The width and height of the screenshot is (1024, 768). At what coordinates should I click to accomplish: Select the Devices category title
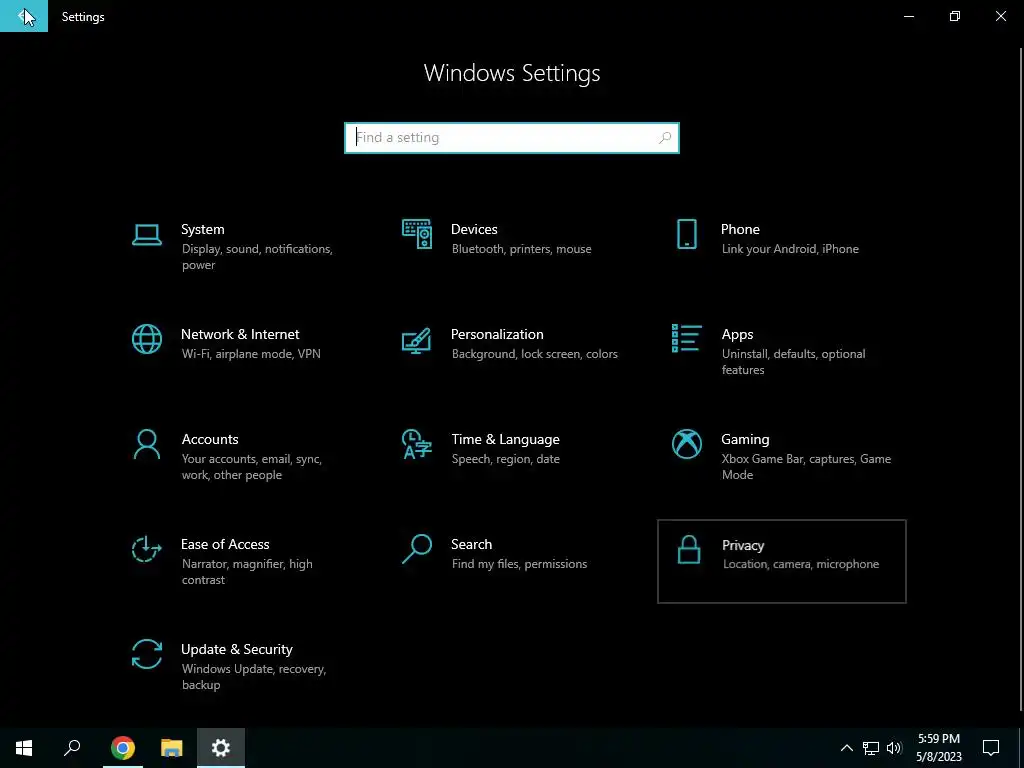pos(474,229)
